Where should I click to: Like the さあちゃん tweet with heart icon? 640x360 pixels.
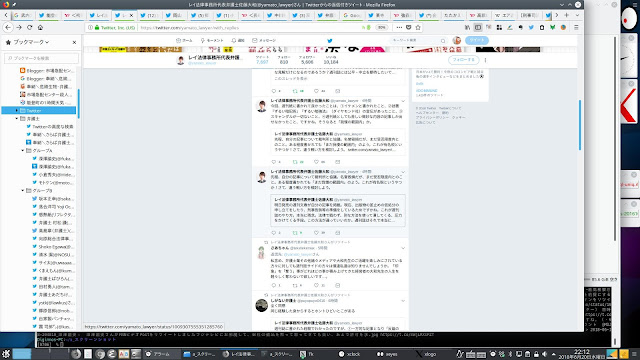(x=316, y=285)
